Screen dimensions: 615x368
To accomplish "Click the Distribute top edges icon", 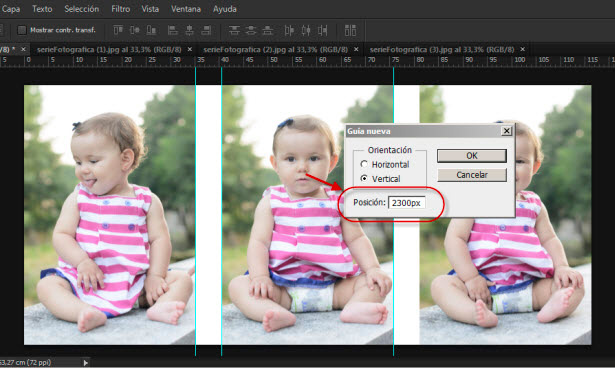I will [x=234, y=30].
